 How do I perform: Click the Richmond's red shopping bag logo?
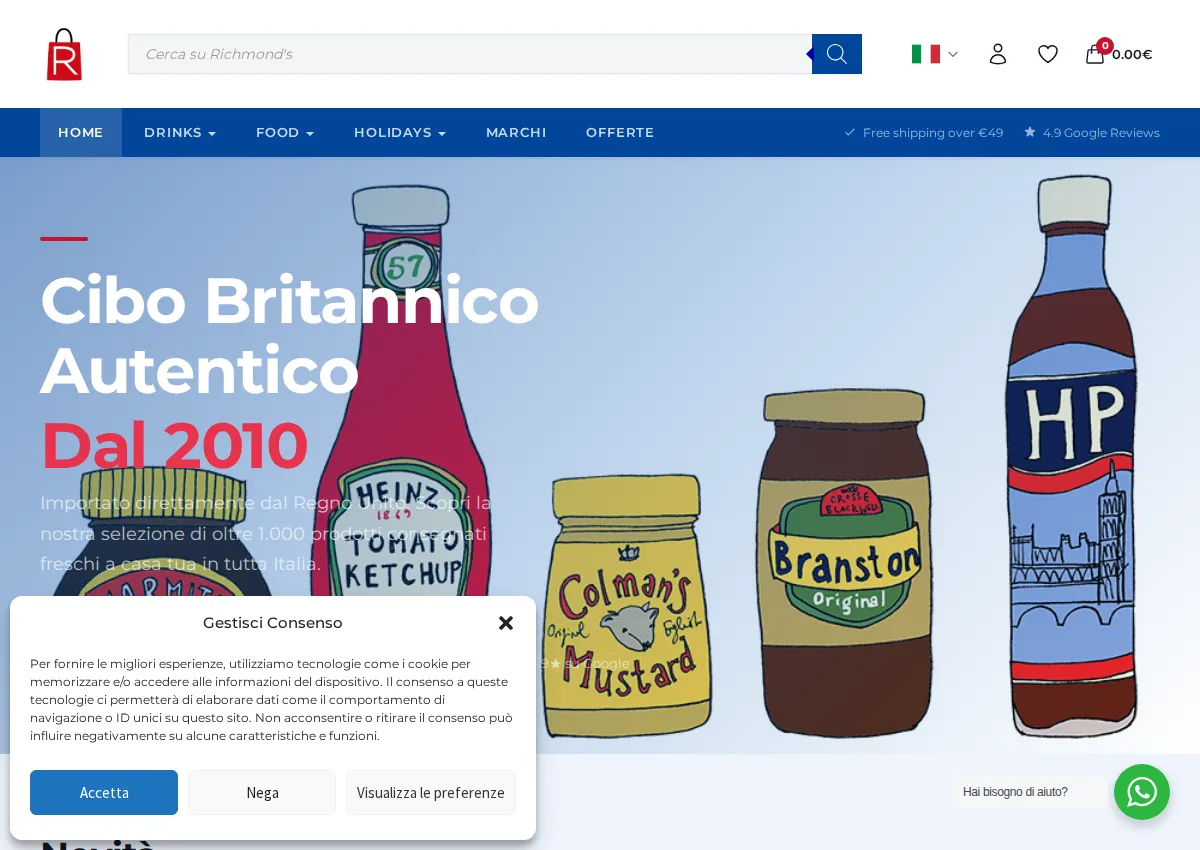(x=64, y=54)
